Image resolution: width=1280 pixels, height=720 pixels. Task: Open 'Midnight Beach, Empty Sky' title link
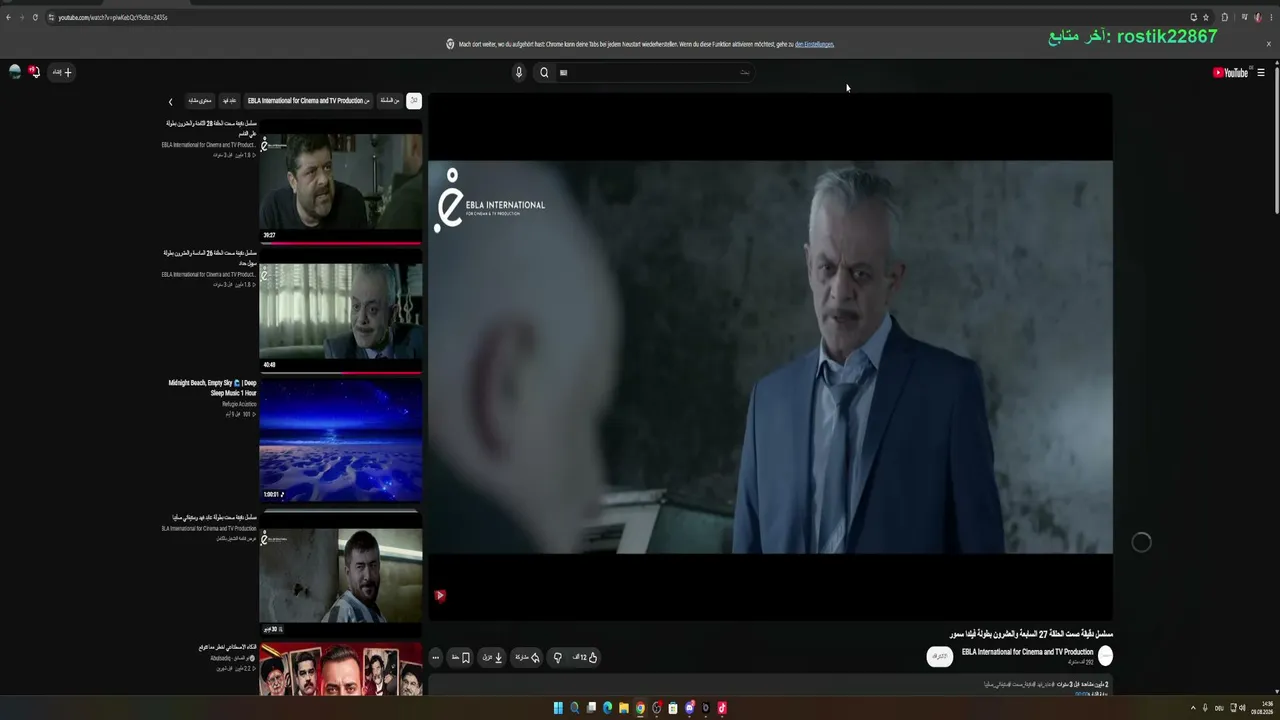(x=212, y=388)
